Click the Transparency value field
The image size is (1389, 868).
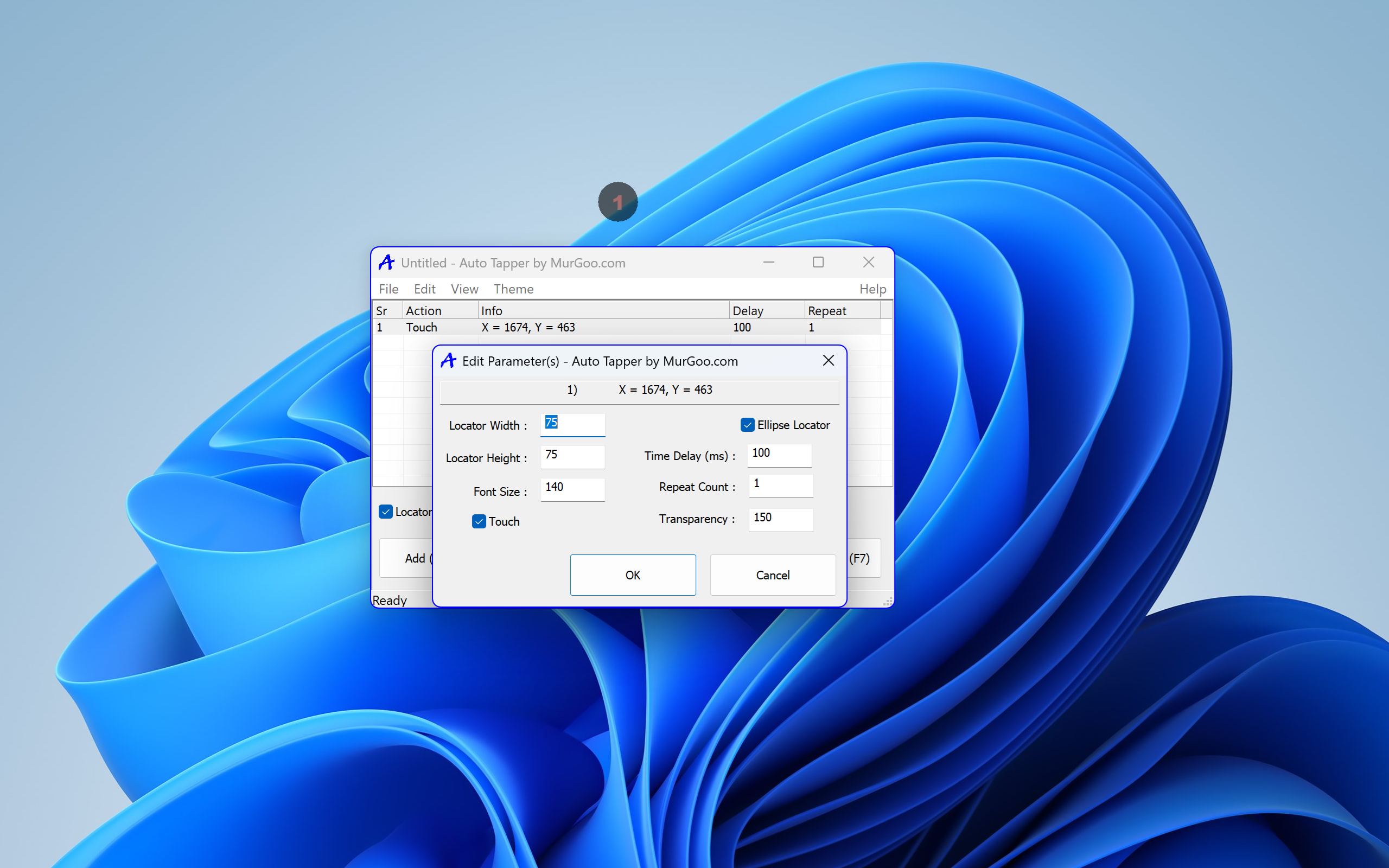point(781,519)
